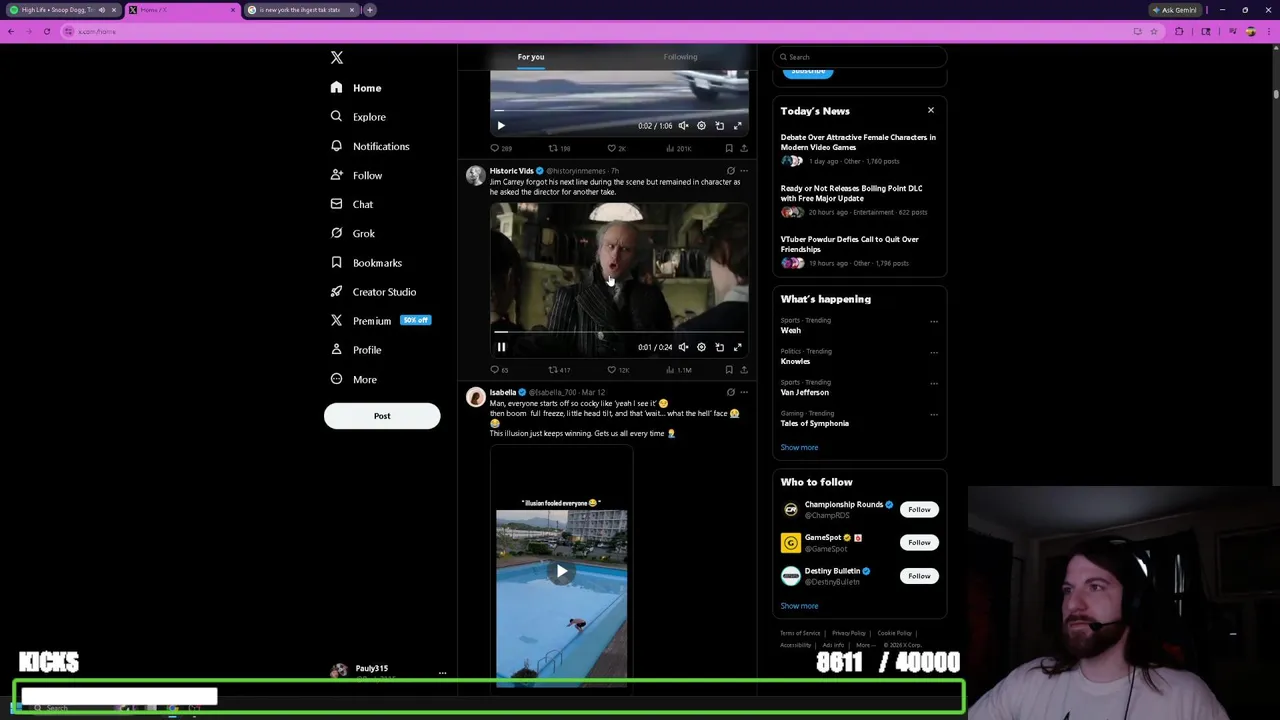Open Grok from the sidebar
The height and width of the screenshot is (720, 1280).
tap(353, 233)
